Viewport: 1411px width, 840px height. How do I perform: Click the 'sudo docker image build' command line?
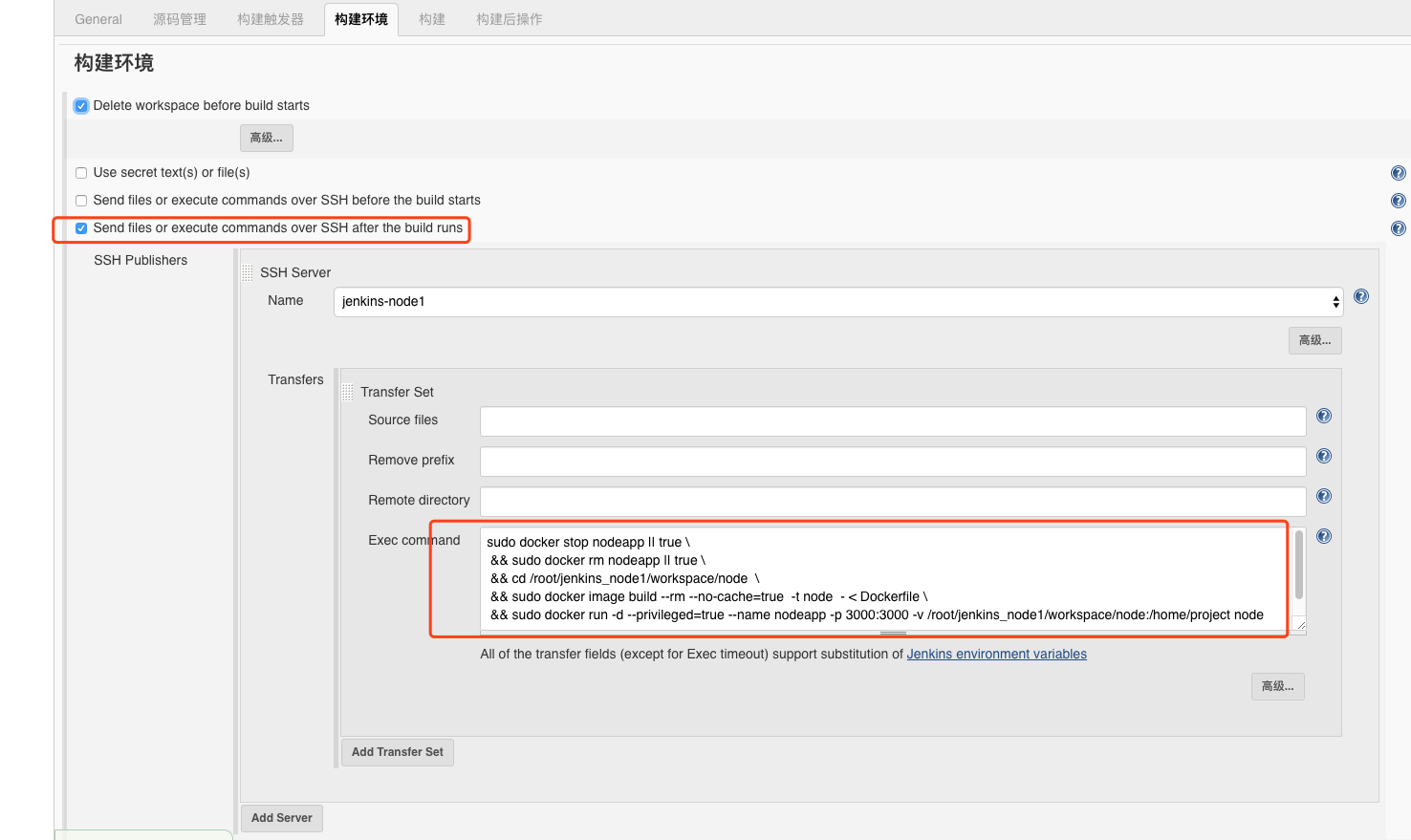pos(708,597)
